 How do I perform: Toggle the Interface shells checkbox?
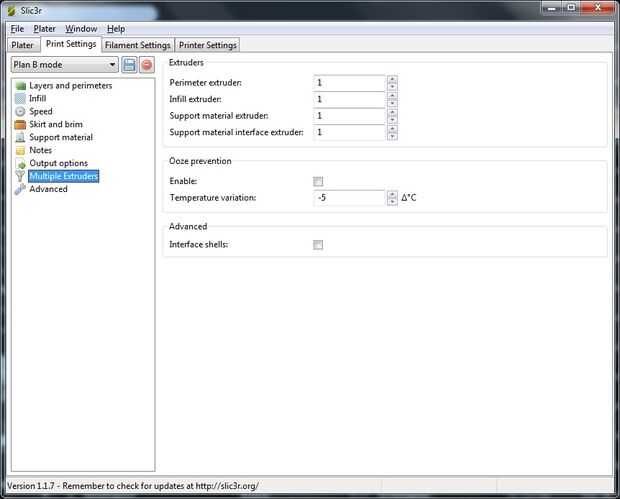tap(318, 245)
